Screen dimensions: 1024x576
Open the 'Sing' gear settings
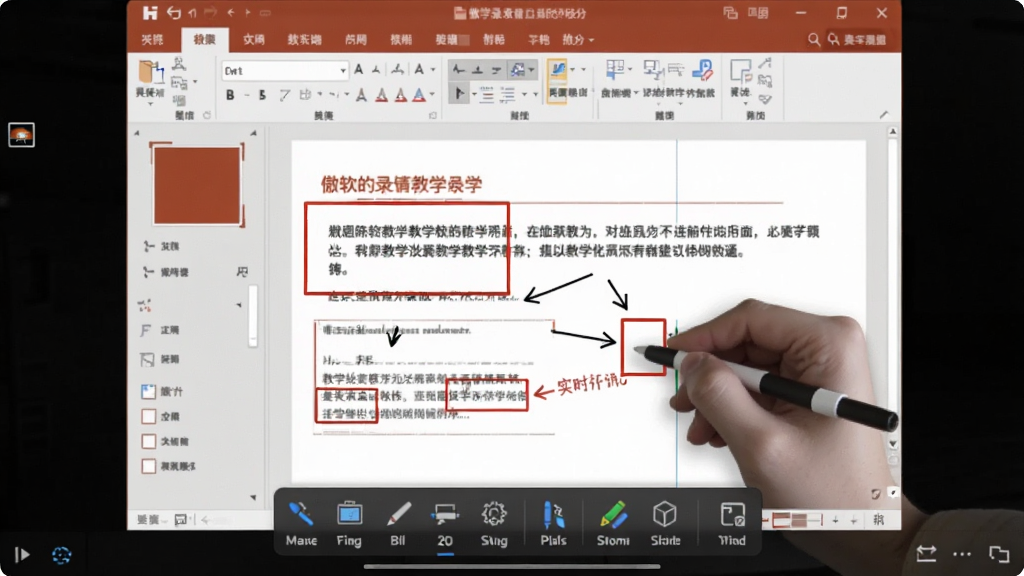(x=494, y=523)
